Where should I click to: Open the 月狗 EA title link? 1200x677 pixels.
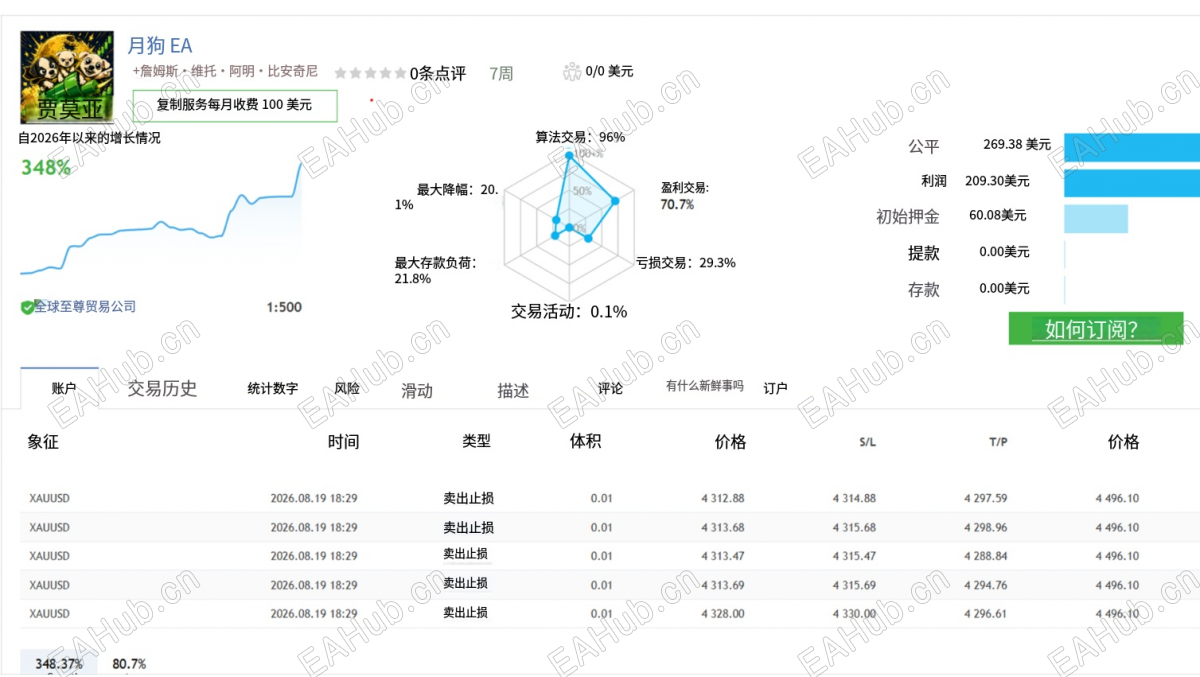pyautogui.click(x=159, y=46)
